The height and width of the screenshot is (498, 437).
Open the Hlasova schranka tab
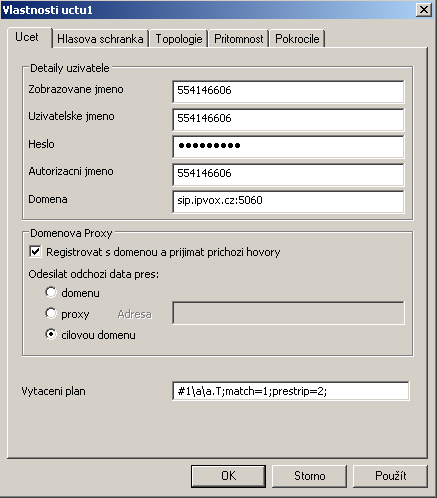pyautogui.click(x=100, y=39)
